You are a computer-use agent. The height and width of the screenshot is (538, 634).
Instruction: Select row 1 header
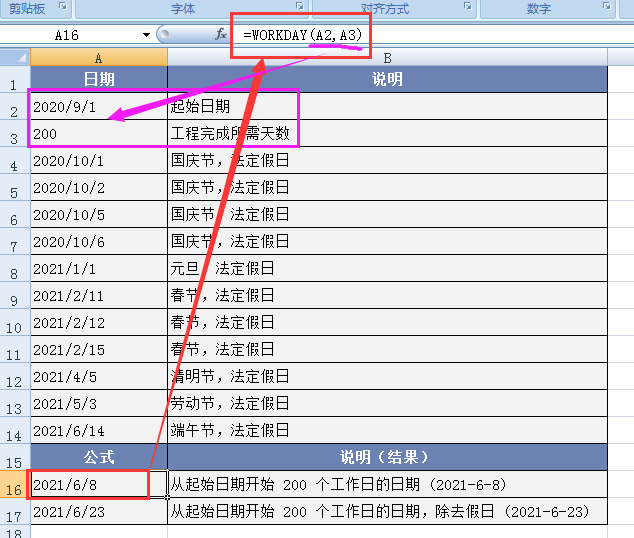(15, 80)
